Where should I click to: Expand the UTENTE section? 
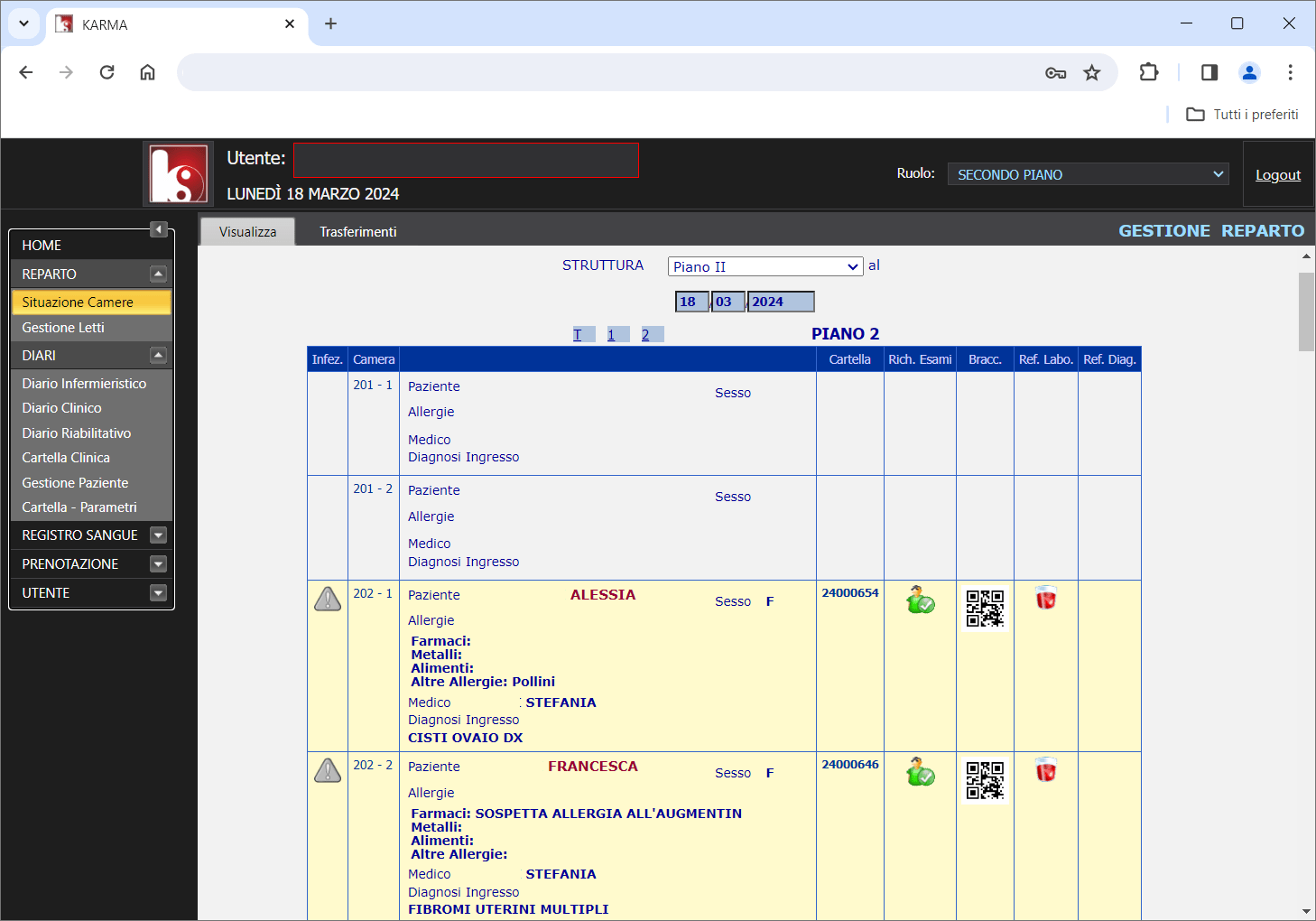click(159, 593)
